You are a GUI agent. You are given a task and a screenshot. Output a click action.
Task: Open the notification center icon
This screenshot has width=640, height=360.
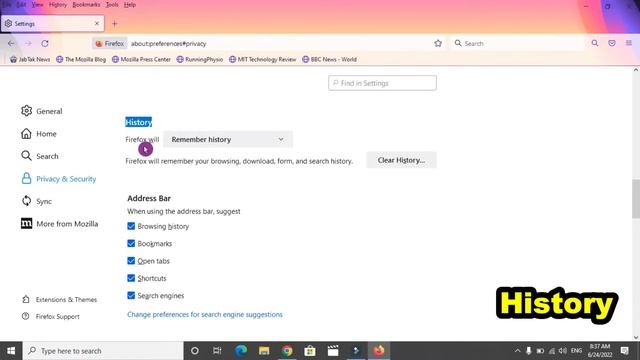point(624,351)
